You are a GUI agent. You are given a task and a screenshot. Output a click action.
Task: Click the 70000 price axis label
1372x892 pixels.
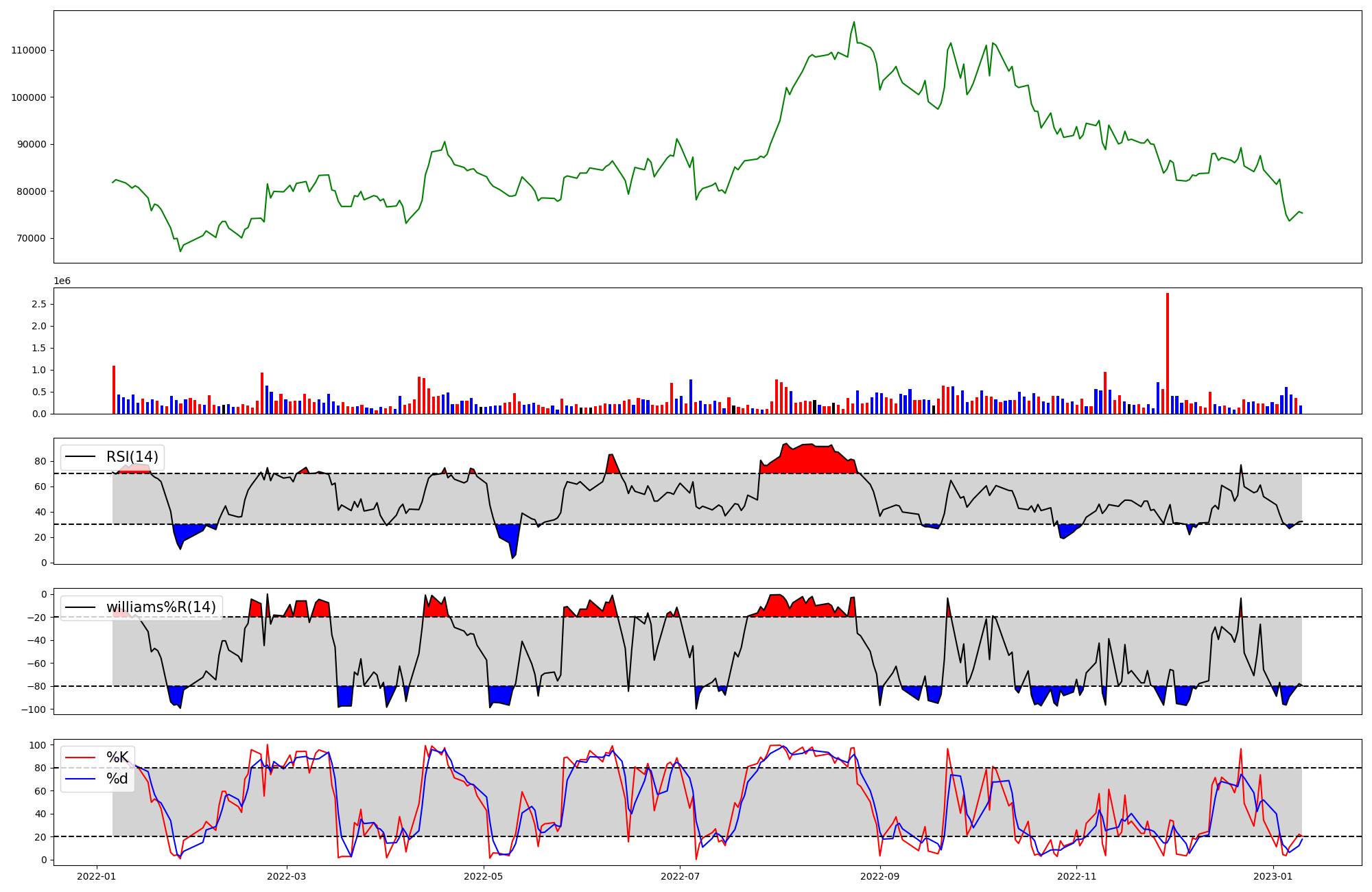click(x=31, y=239)
